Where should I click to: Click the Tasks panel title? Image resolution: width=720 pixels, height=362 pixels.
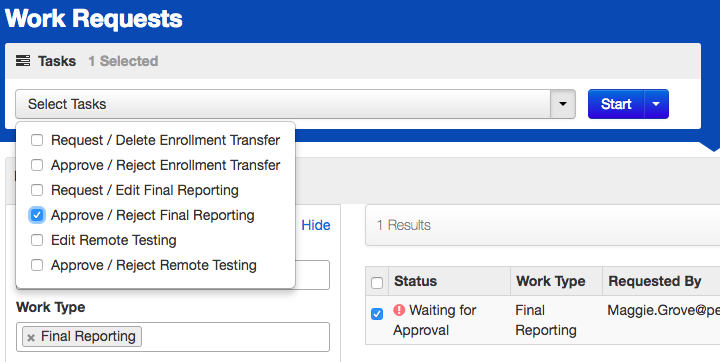point(57,61)
